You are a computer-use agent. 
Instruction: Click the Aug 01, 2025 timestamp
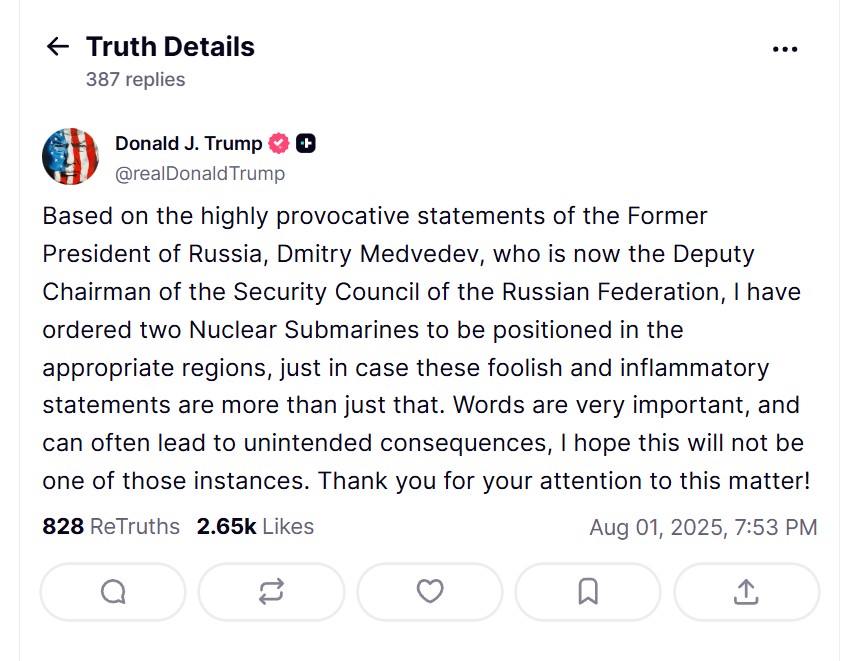pyautogui.click(x=703, y=527)
